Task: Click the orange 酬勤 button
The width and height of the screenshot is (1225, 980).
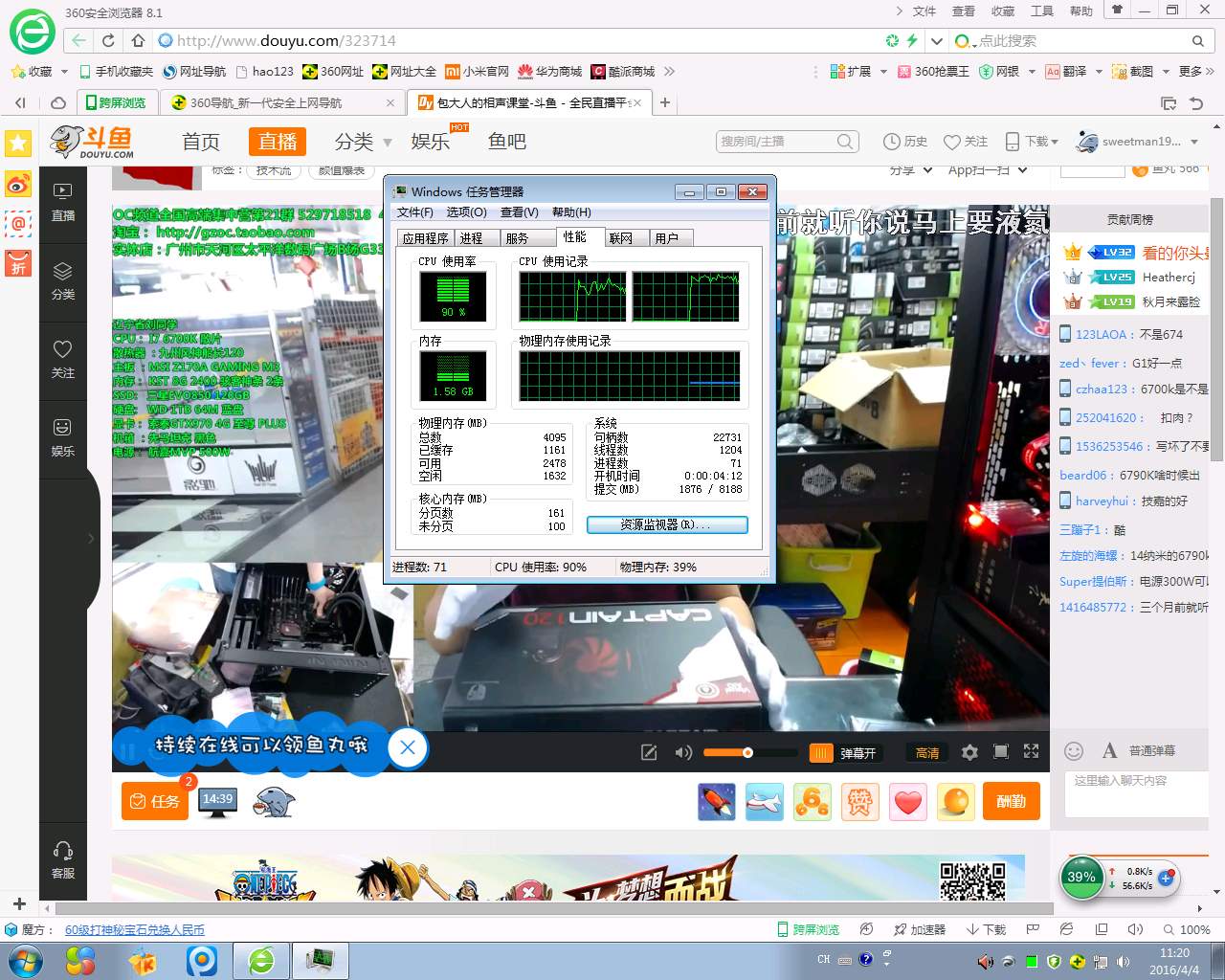Action: 1011,802
